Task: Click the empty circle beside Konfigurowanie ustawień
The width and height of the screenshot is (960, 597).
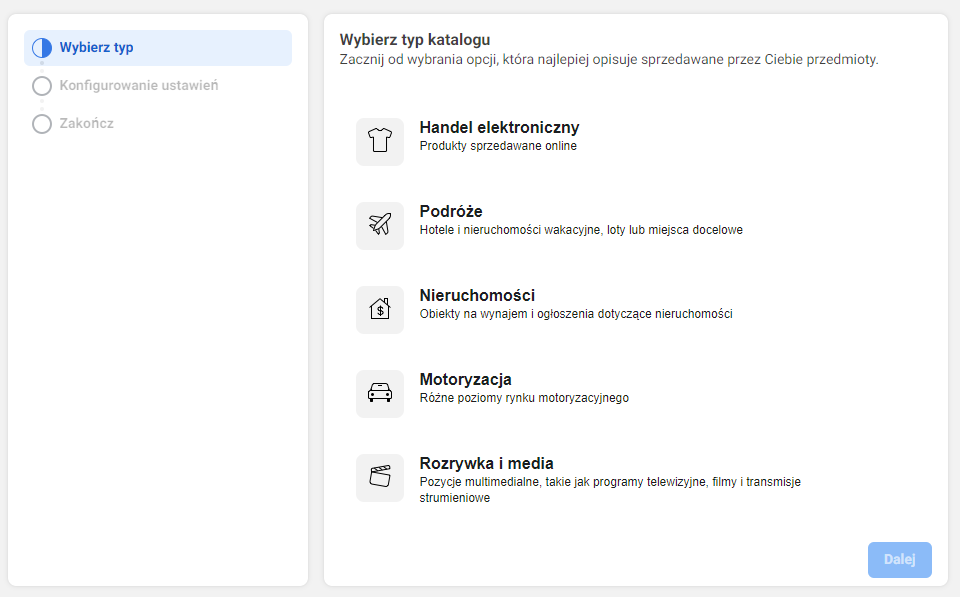Action: coord(42,86)
